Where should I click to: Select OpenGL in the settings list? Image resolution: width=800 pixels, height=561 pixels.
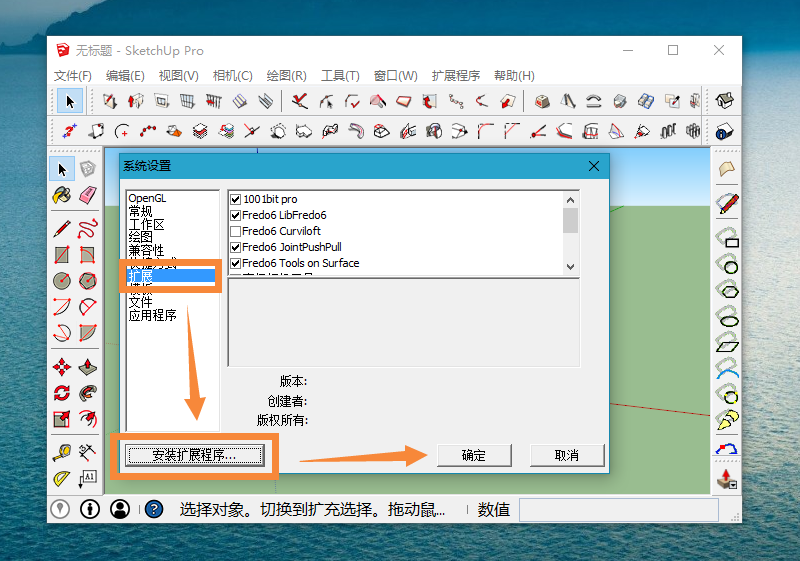(x=147, y=198)
